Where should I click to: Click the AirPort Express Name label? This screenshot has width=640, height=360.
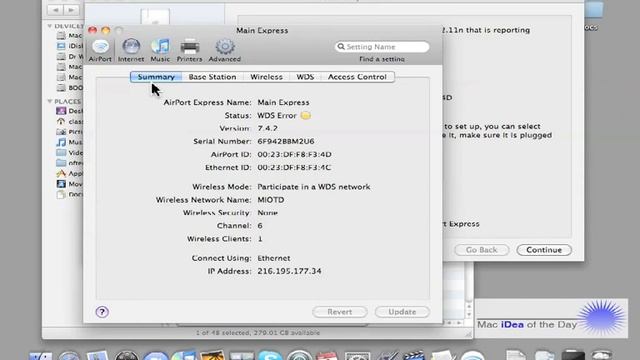point(207,102)
